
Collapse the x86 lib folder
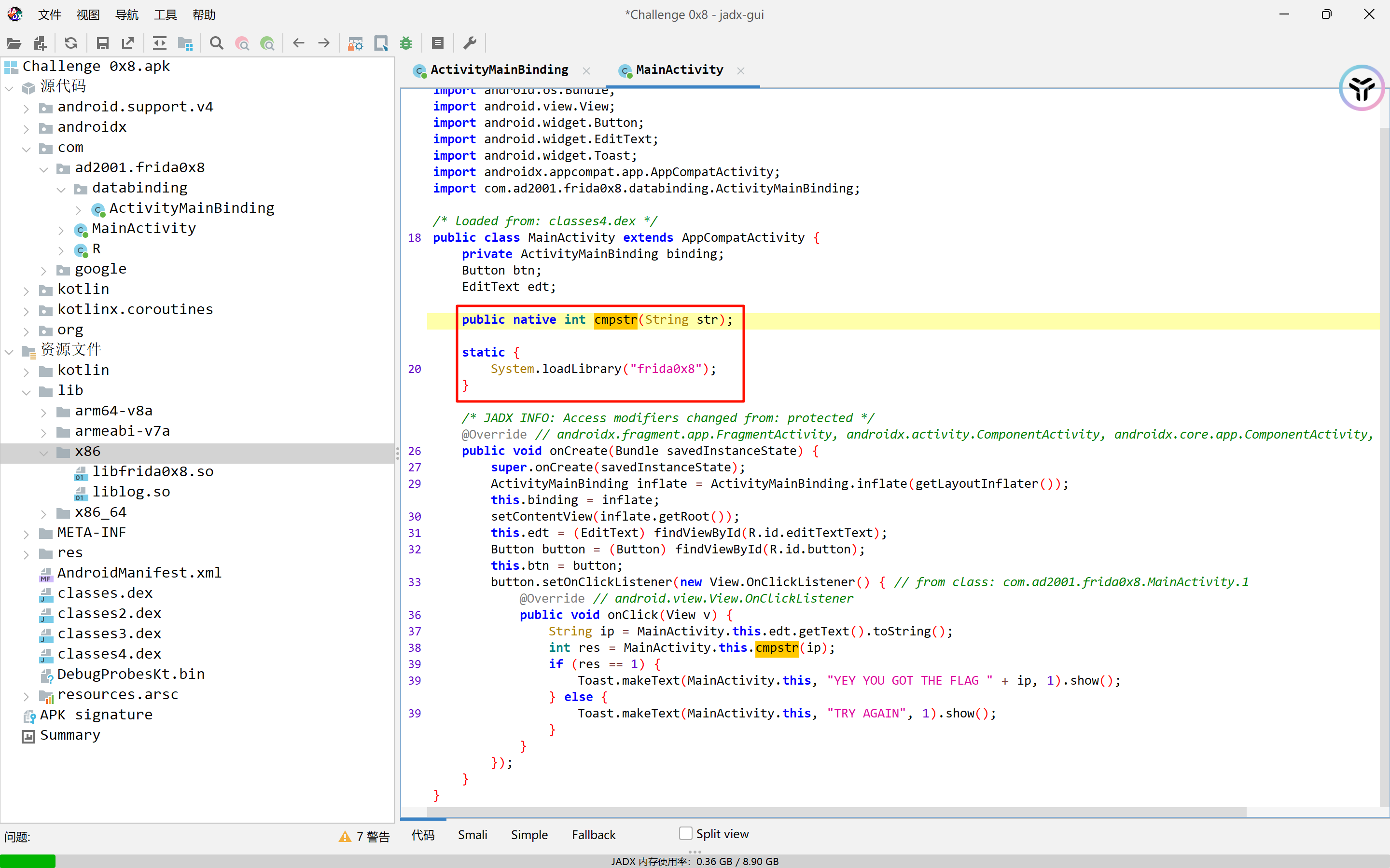(43, 452)
